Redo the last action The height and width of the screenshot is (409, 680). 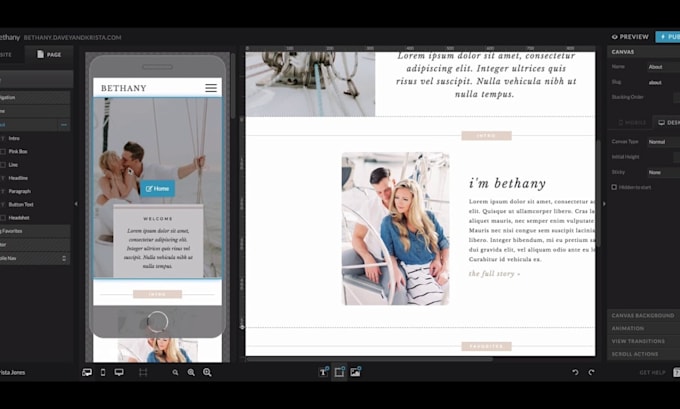click(x=591, y=372)
